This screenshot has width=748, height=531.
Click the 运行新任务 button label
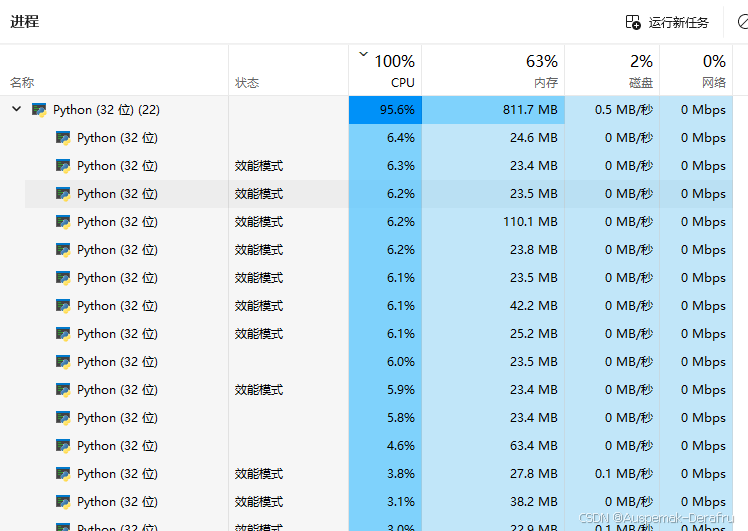(678, 22)
